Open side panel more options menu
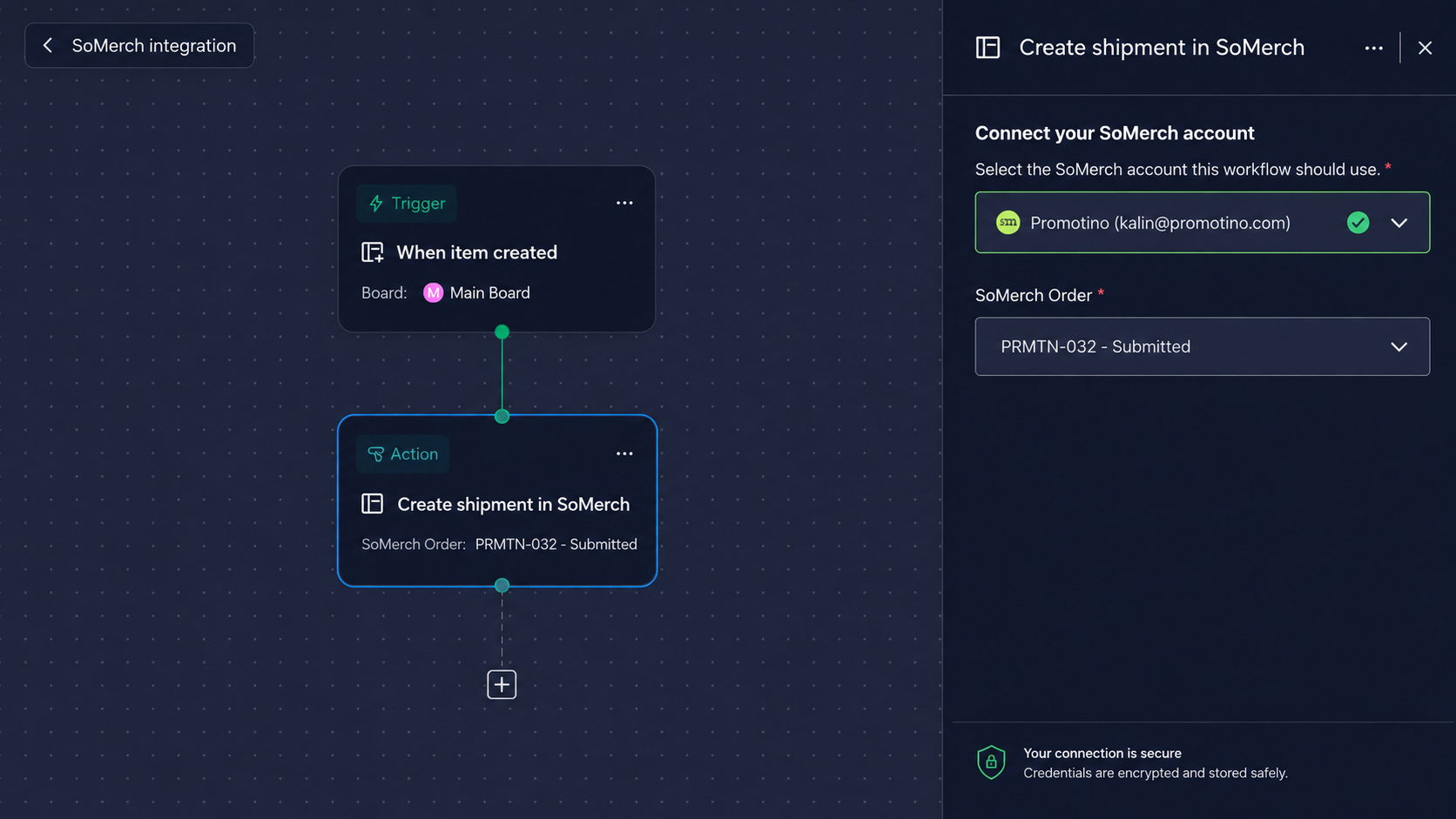The height and width of the screenshot is (819, 1456). (x=1374, y=48)
